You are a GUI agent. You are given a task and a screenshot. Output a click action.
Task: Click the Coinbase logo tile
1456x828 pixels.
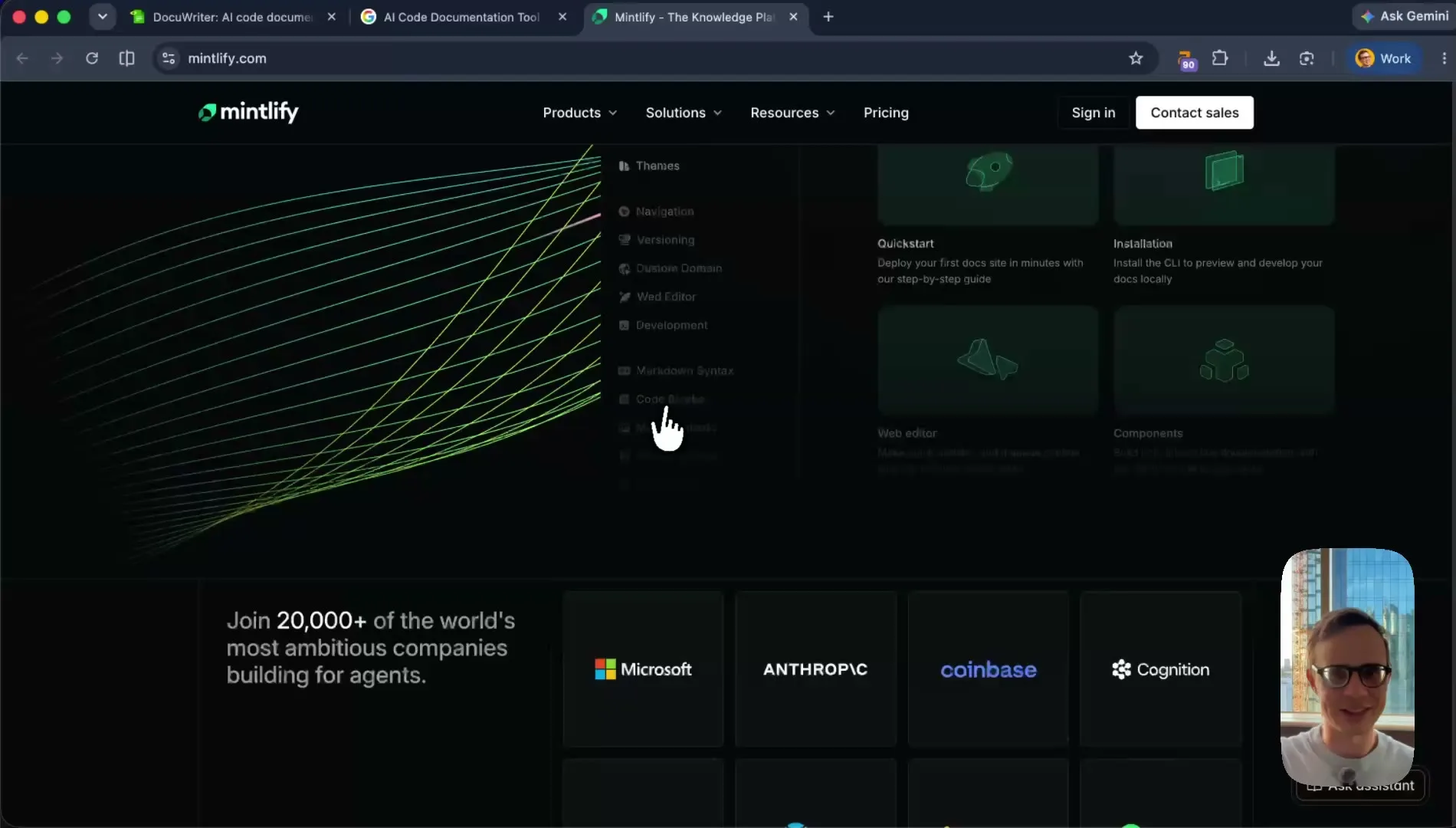coord(988,669)
